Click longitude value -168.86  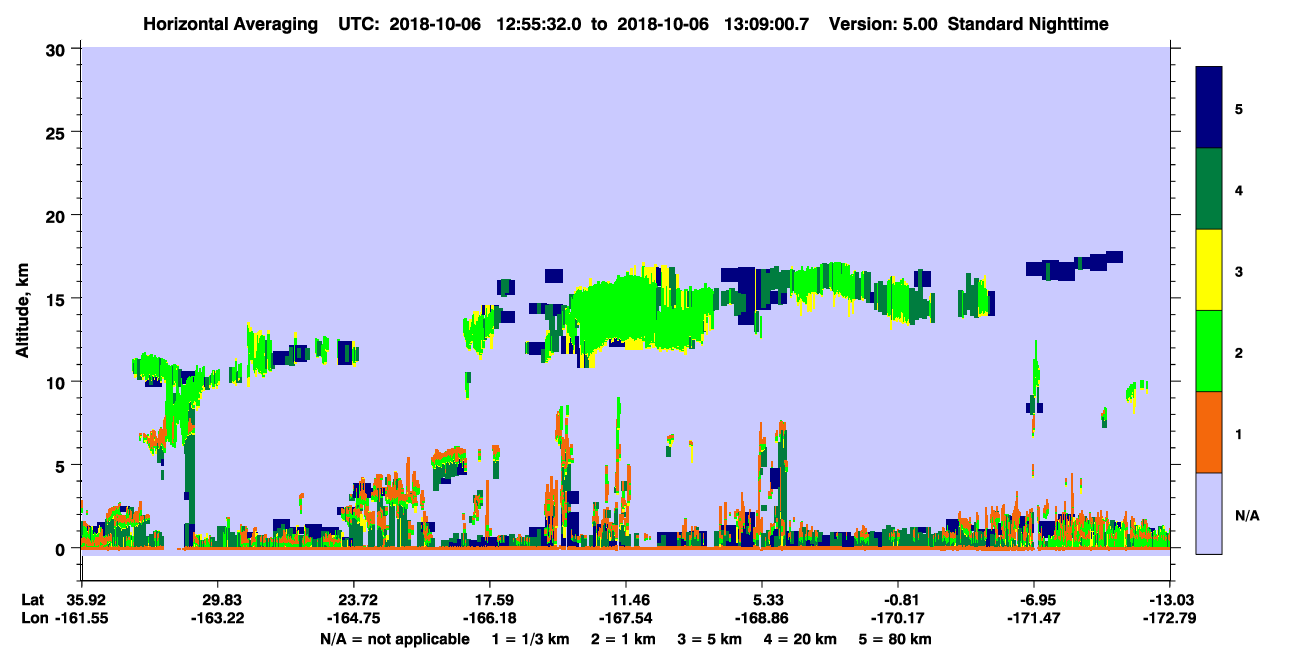tap(762, 618)
